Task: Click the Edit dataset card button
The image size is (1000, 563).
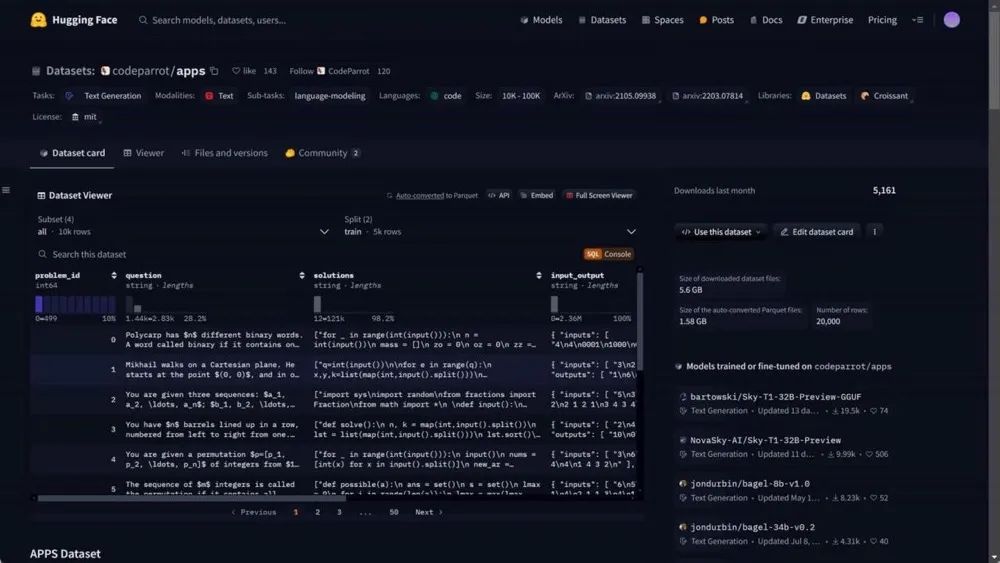Action: [x=817, y=231]
